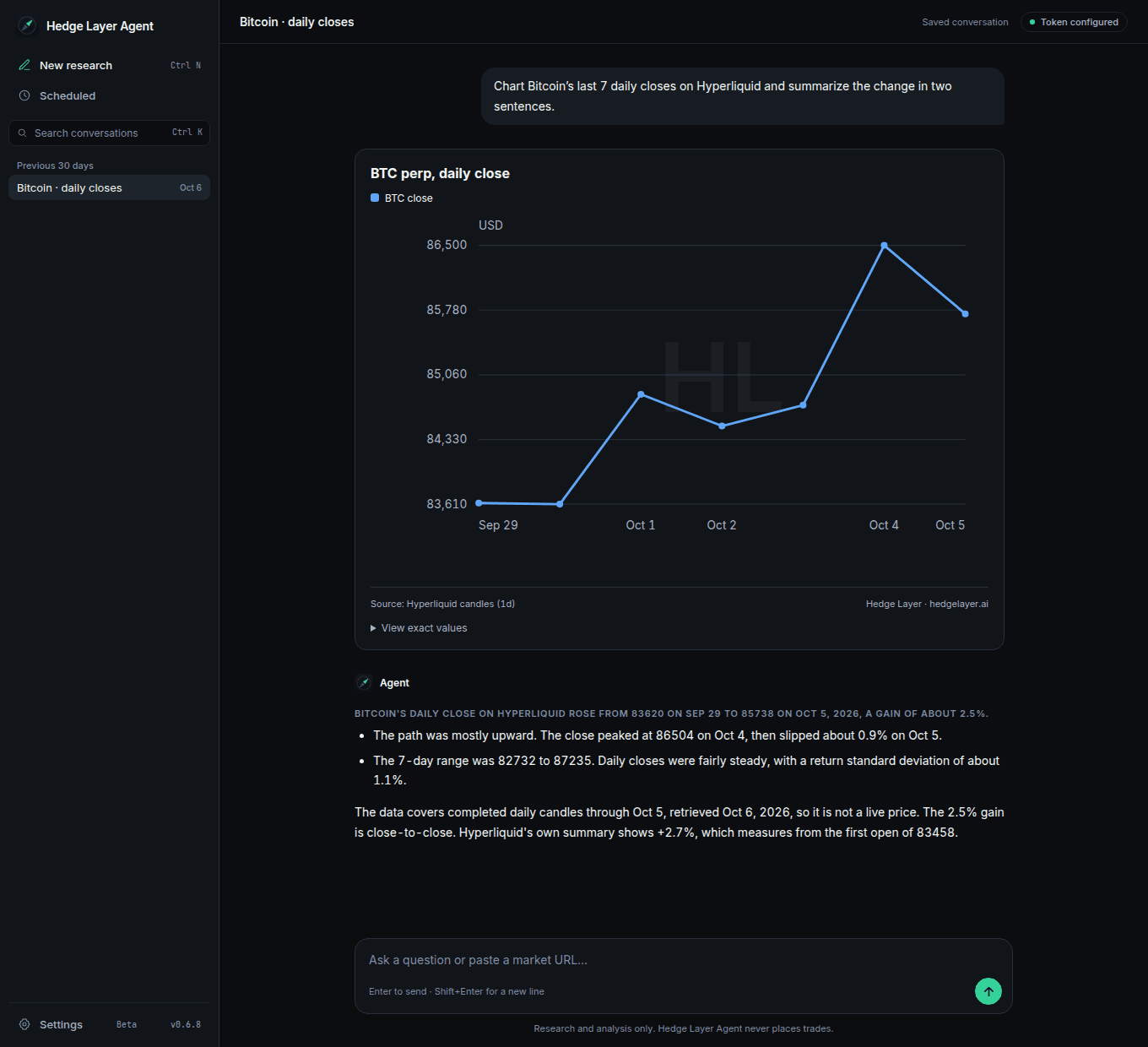Click the Saved conversation status text
The image size is (1148, 1047).
pos(965,22)
